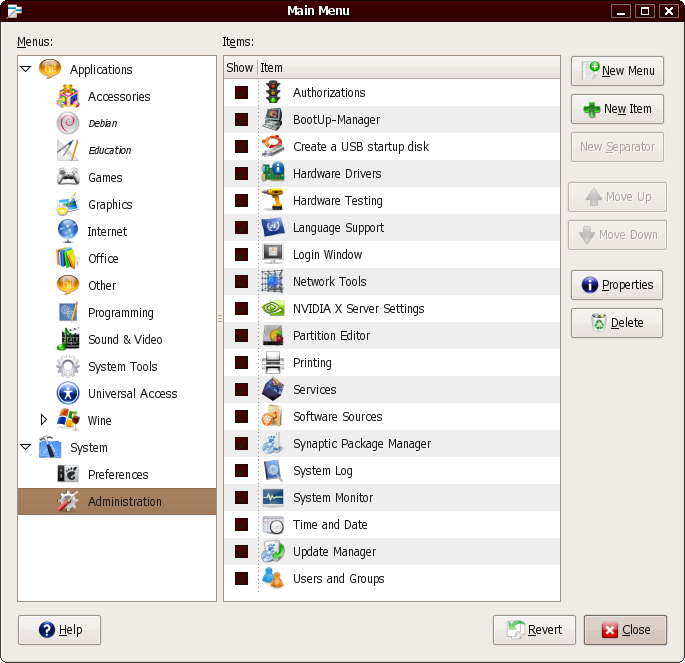Click the Hardware Testing drill icon
The width and height of the screenshot is (685, 663).
click(273, 200)
